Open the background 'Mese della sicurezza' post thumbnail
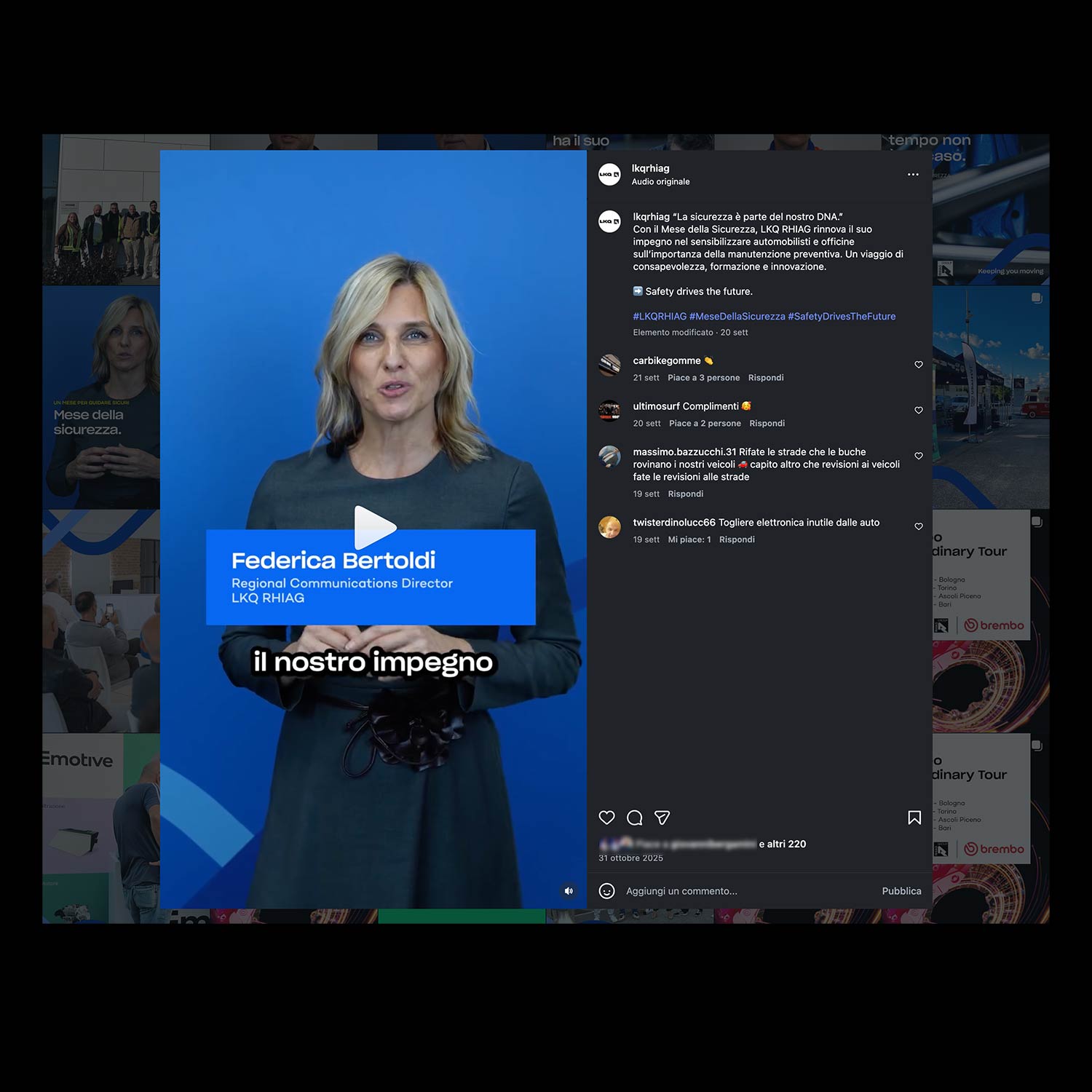Viewport: 1092px width, 1092px height. (x=101, y=397)
